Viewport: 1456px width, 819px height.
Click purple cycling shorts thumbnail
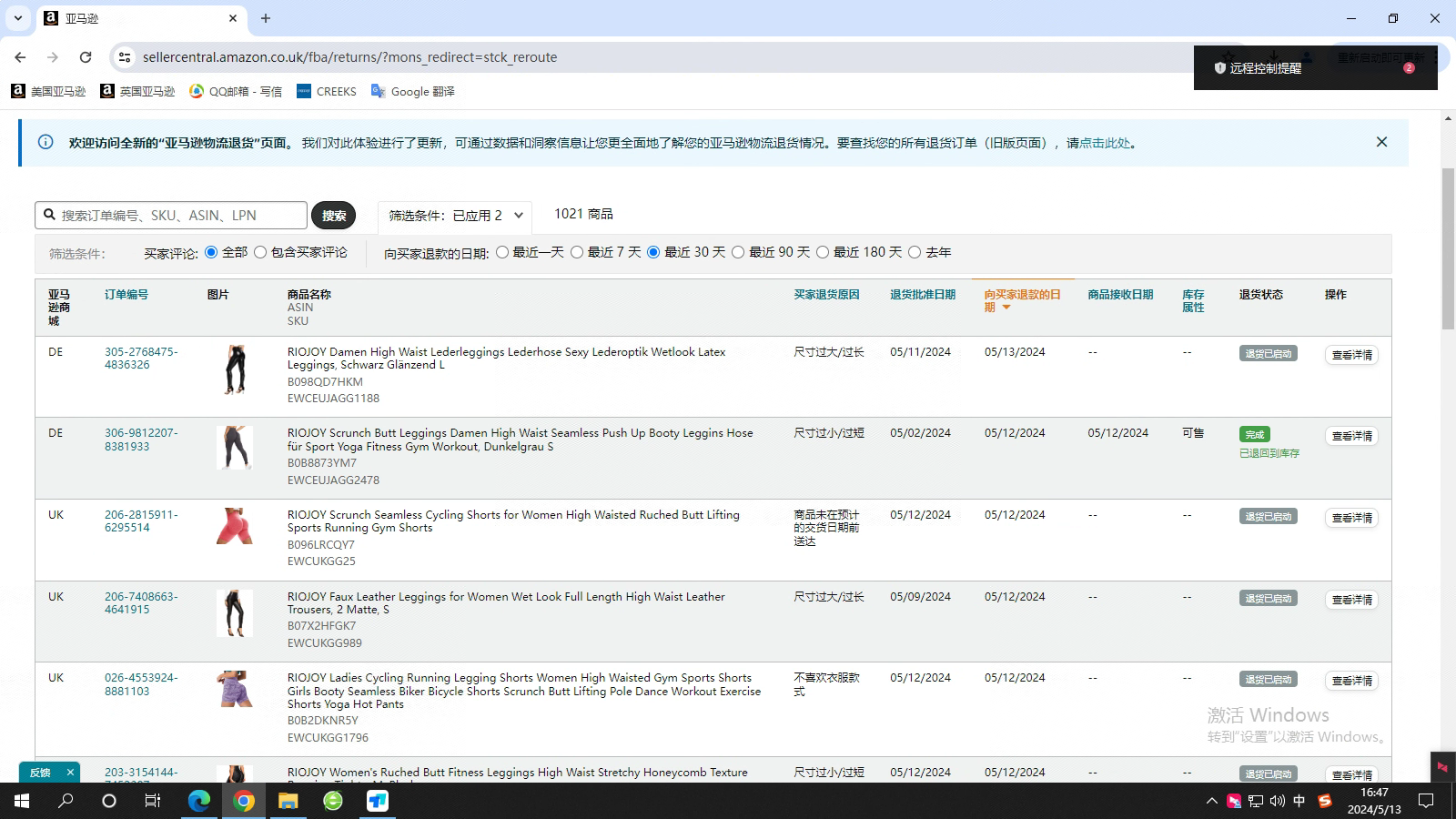(x=235, y=689)
